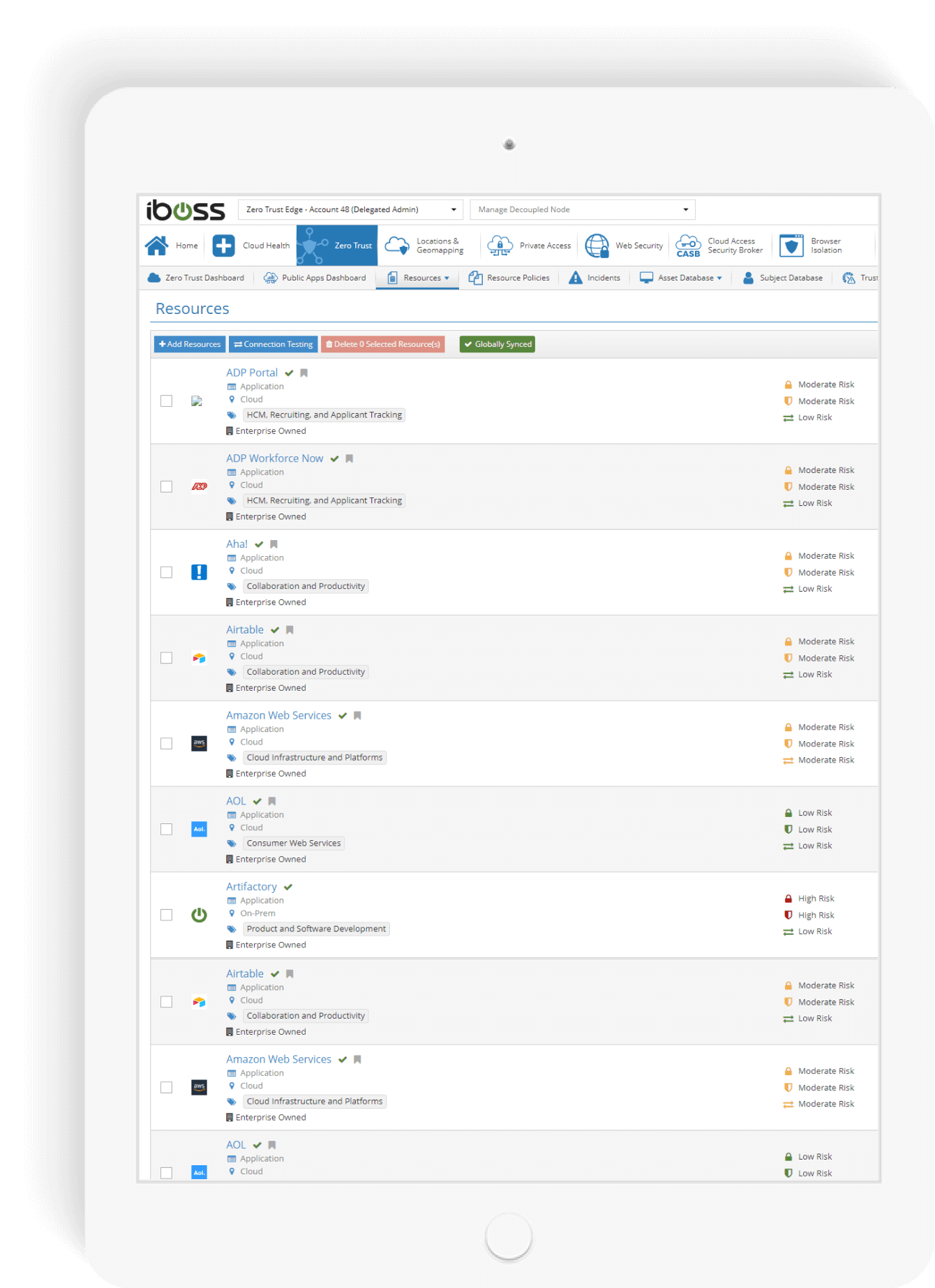Open the Web Security globe icon

point(597,246)
